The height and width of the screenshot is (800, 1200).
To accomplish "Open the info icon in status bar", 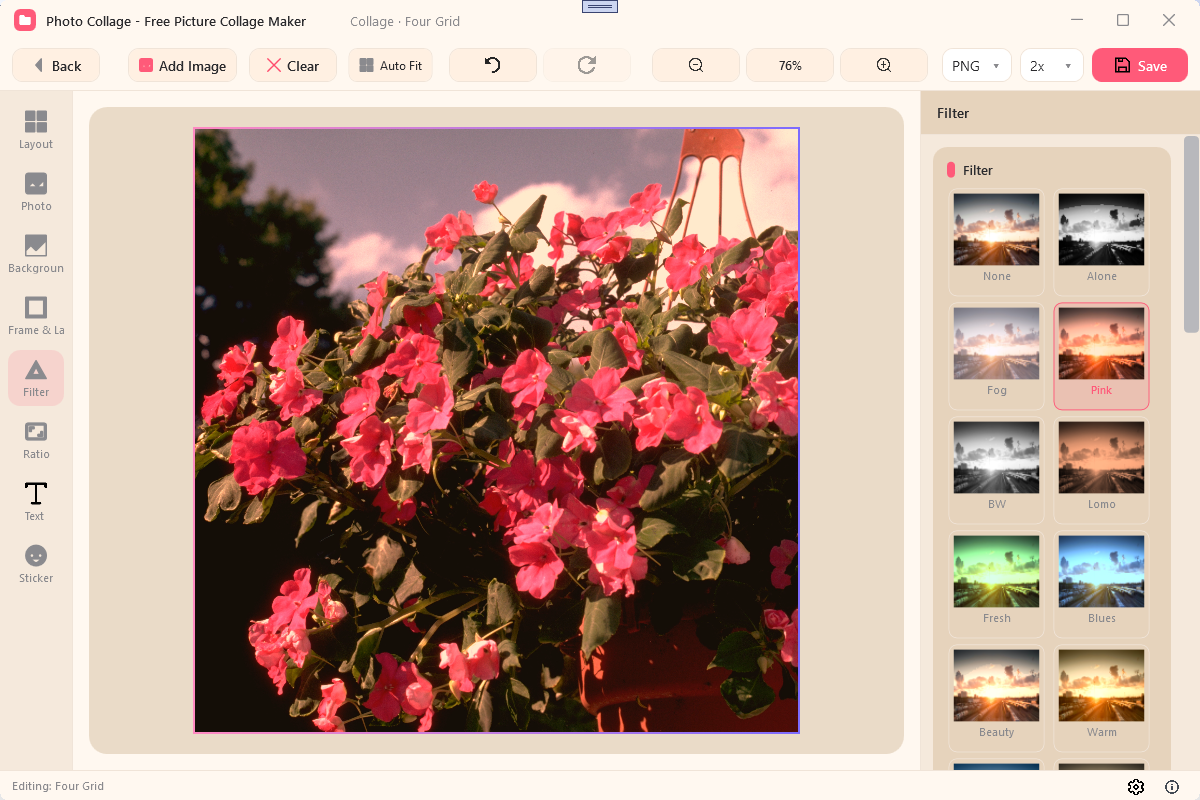I will click(x=1172, y=787).
